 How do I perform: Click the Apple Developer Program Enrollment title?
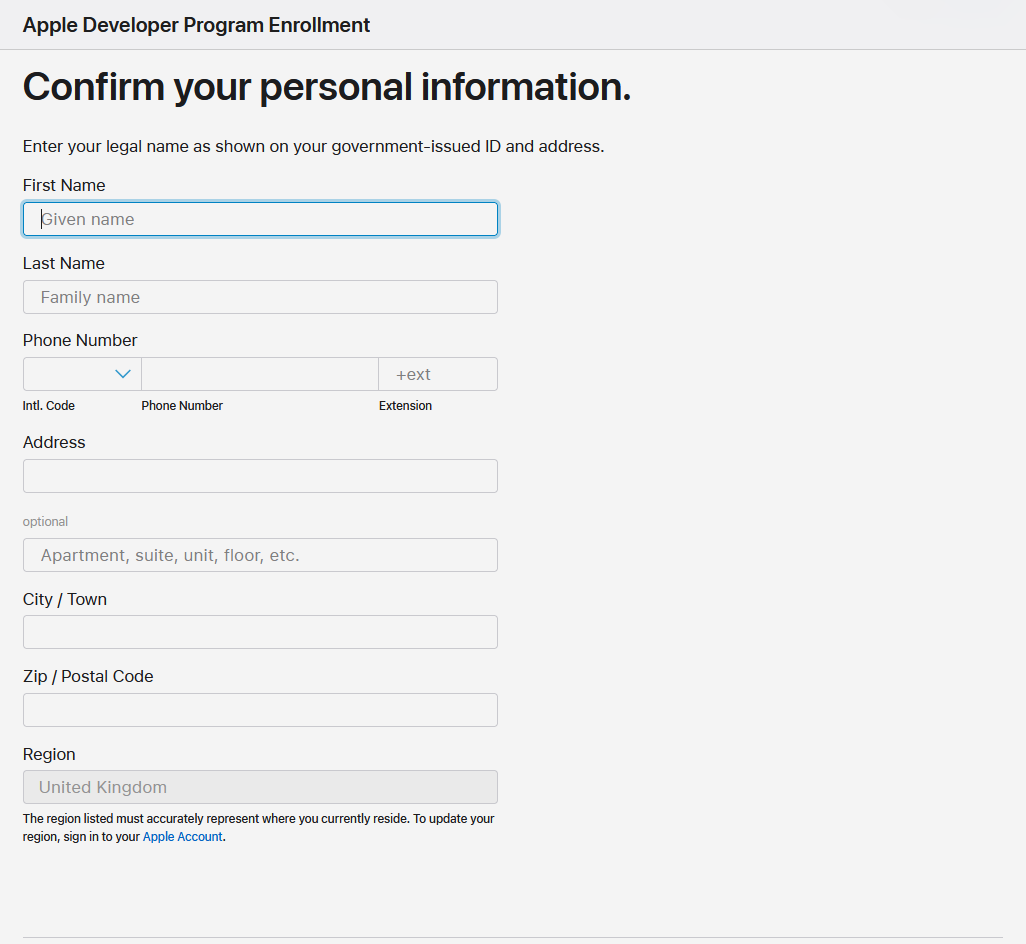coord(196,25)
